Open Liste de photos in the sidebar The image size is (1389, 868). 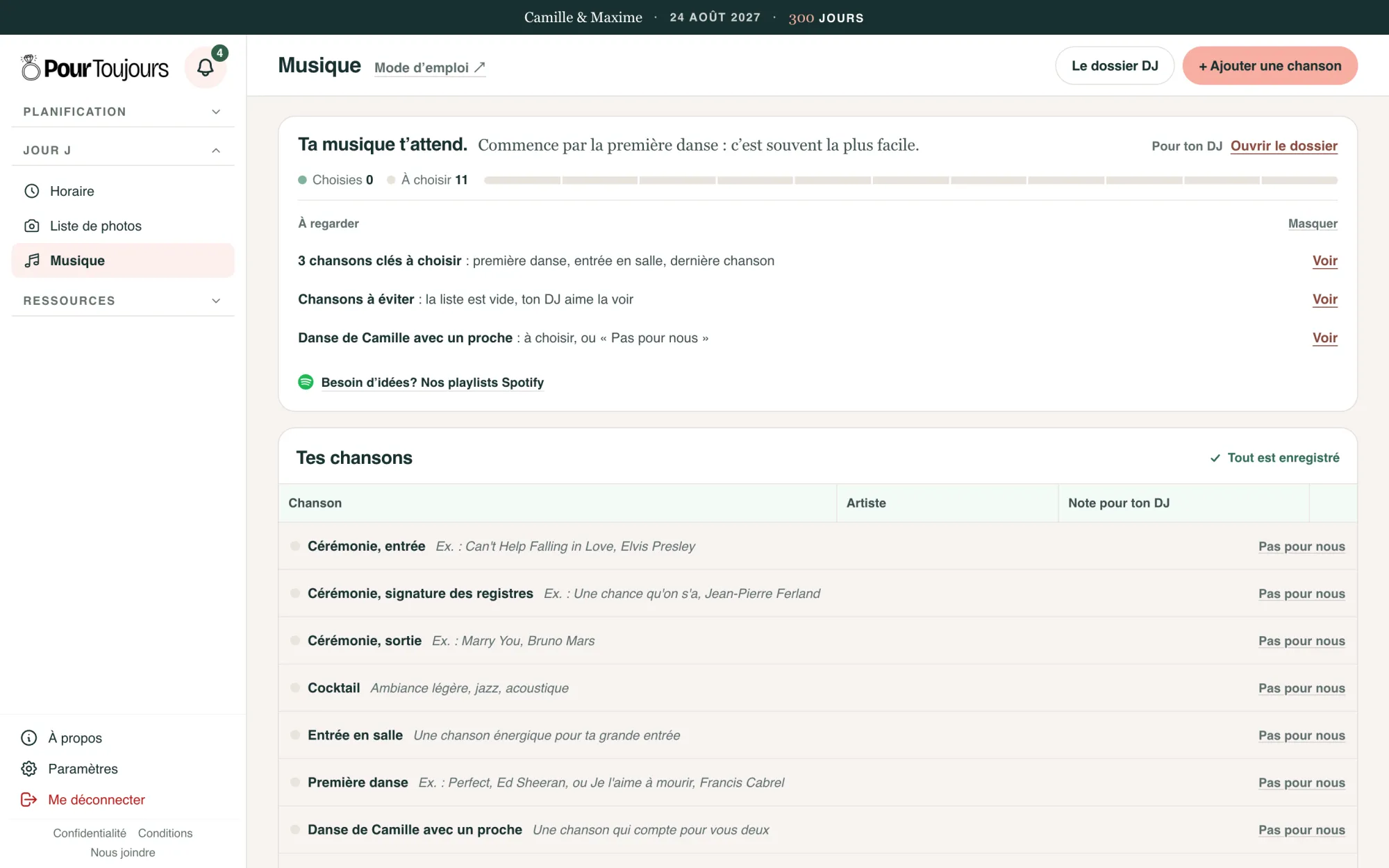(123, 226)
